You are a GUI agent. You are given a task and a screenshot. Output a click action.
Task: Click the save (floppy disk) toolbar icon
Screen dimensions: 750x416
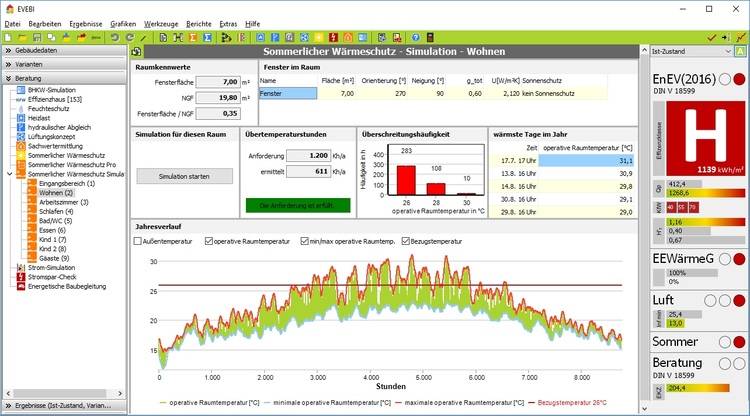coord(37,37)
